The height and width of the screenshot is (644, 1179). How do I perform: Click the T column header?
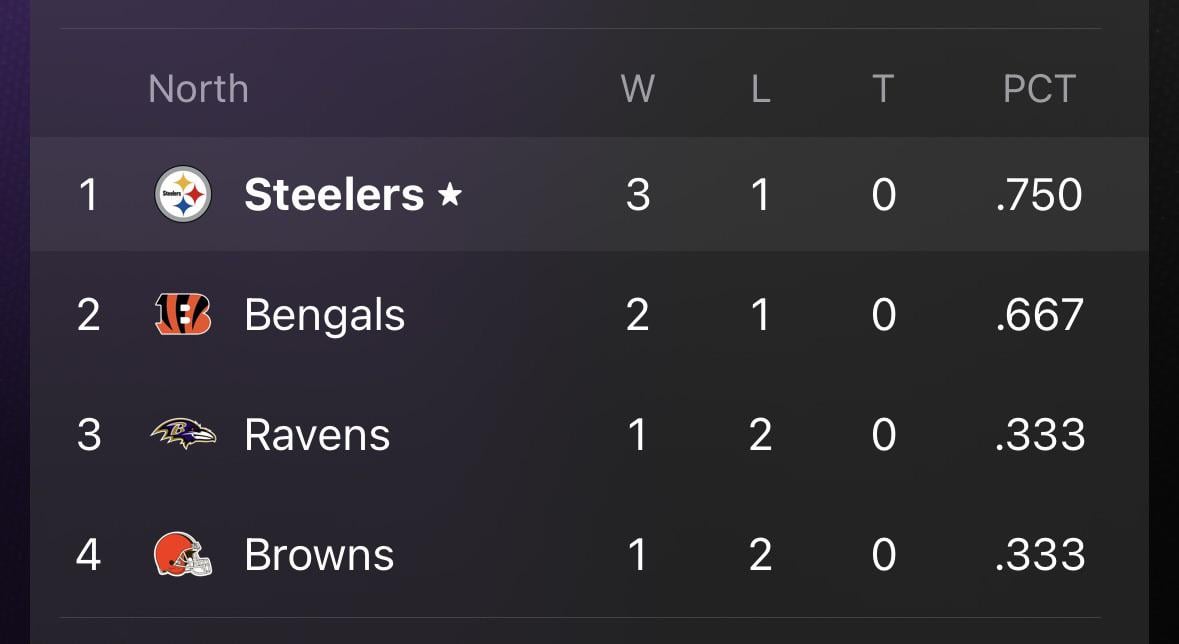[x=882, y=89]
